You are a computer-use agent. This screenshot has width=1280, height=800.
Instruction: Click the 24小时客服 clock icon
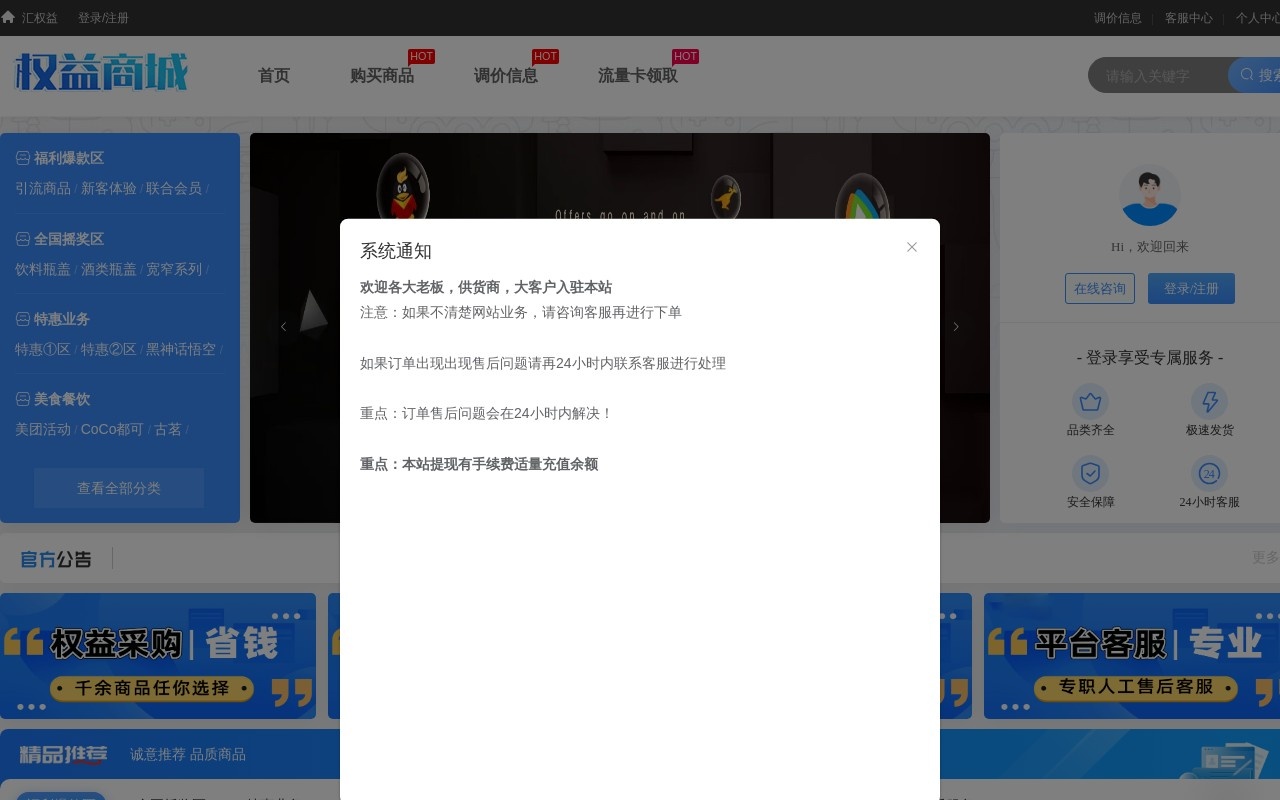click(1209, 474)
